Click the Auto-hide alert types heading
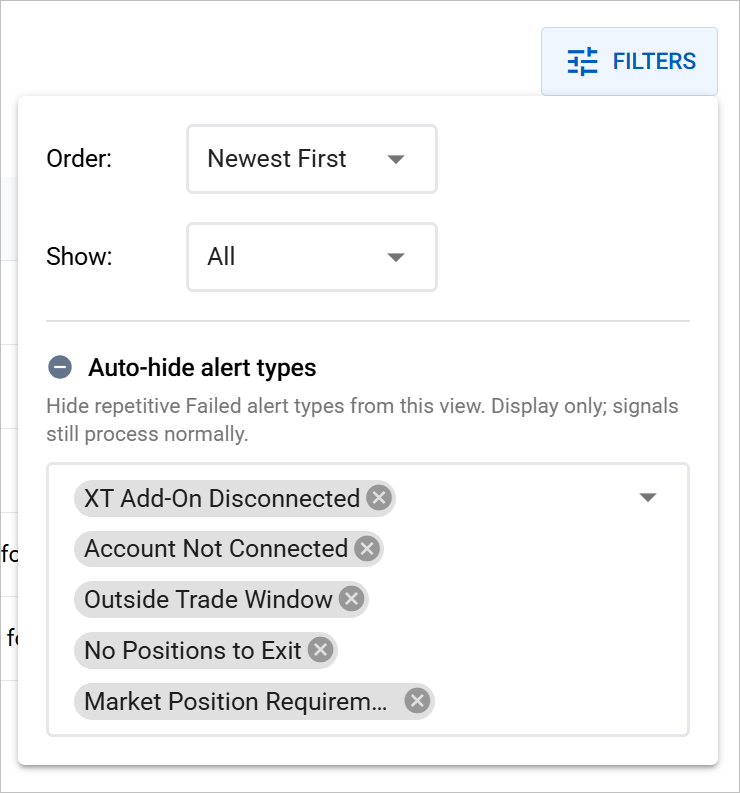 click(202, 368)
